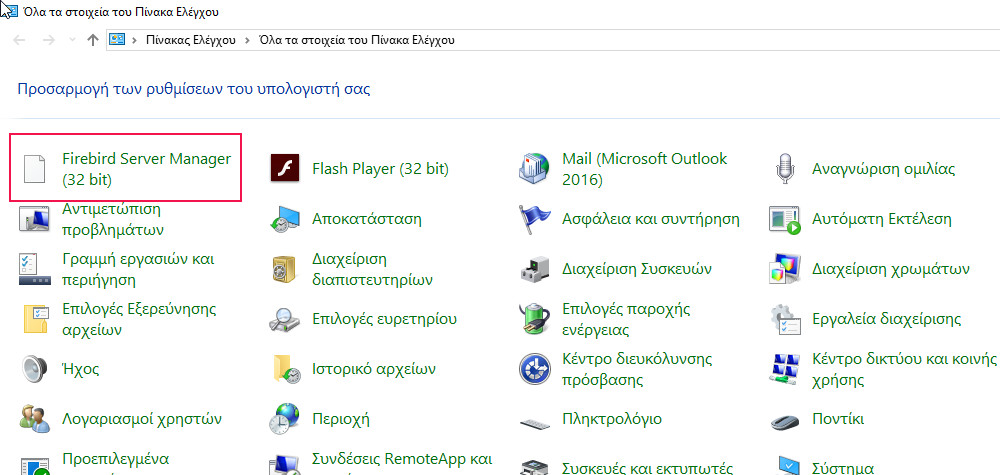Click the Συσκευές και εκτυπωτές icon
Viewport: 1000px width, 475px height.
point(534,467)
